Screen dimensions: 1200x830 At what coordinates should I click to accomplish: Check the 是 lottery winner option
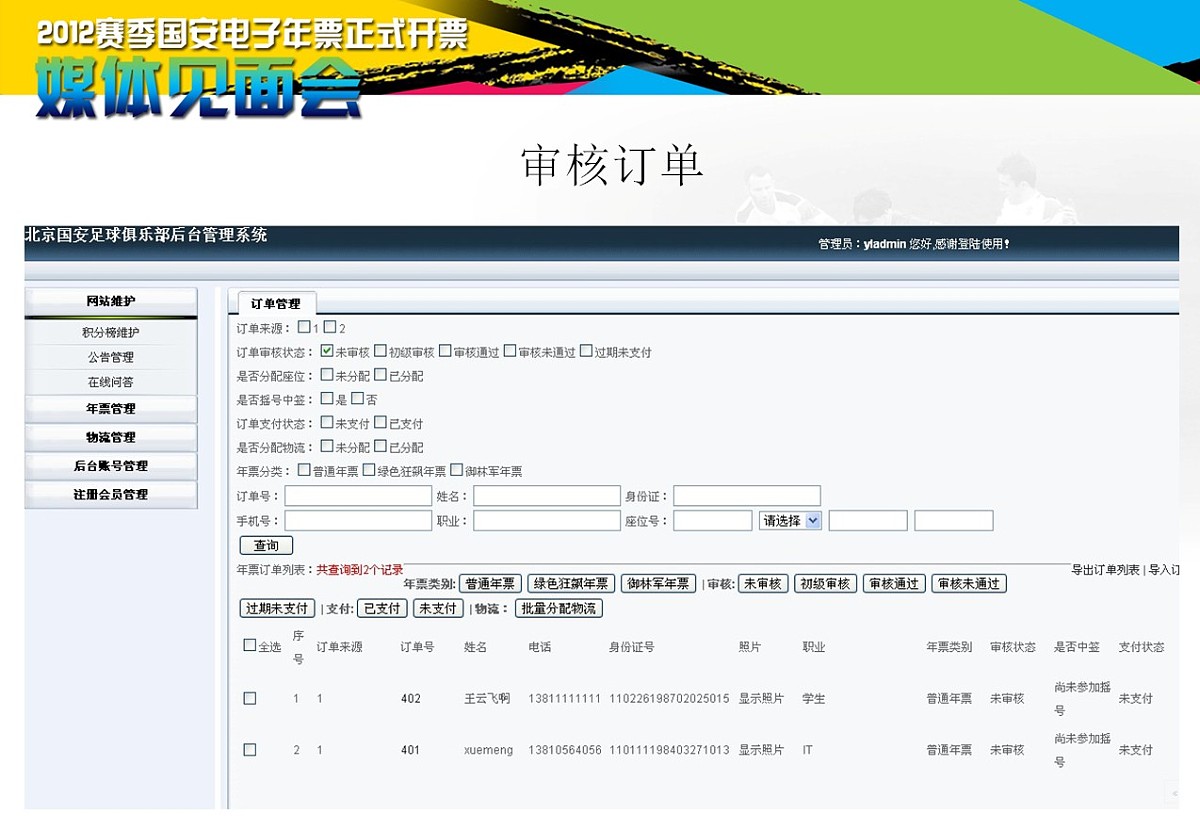click(x=327, y=398)
